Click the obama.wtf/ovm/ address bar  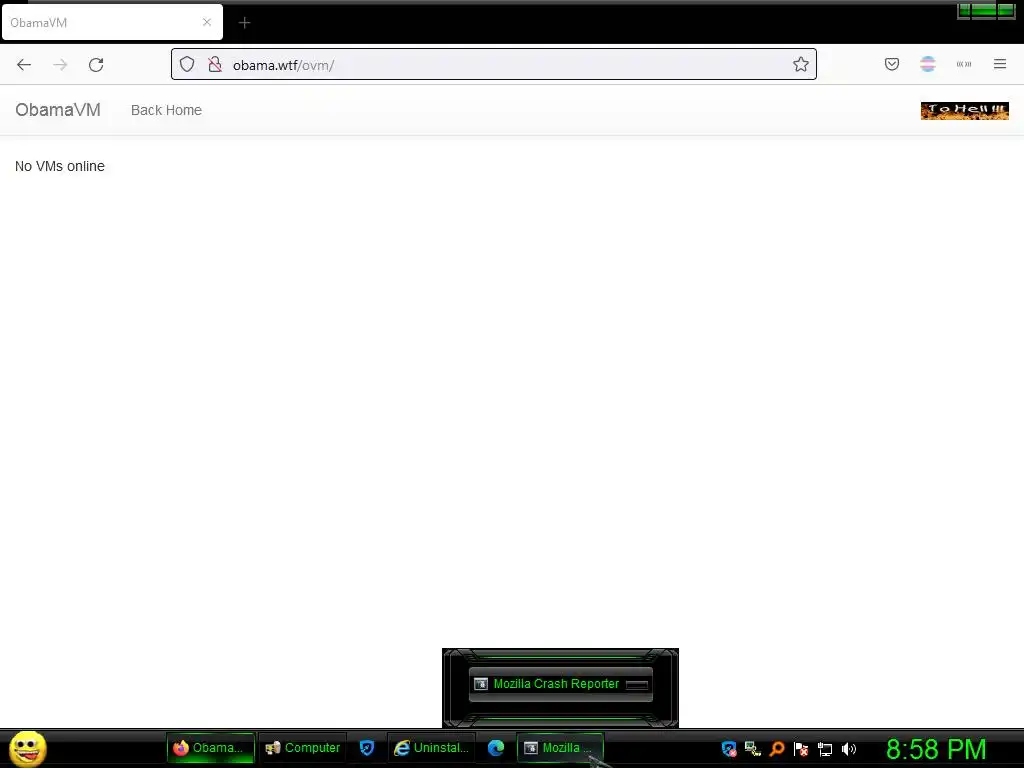click(494, 64)
